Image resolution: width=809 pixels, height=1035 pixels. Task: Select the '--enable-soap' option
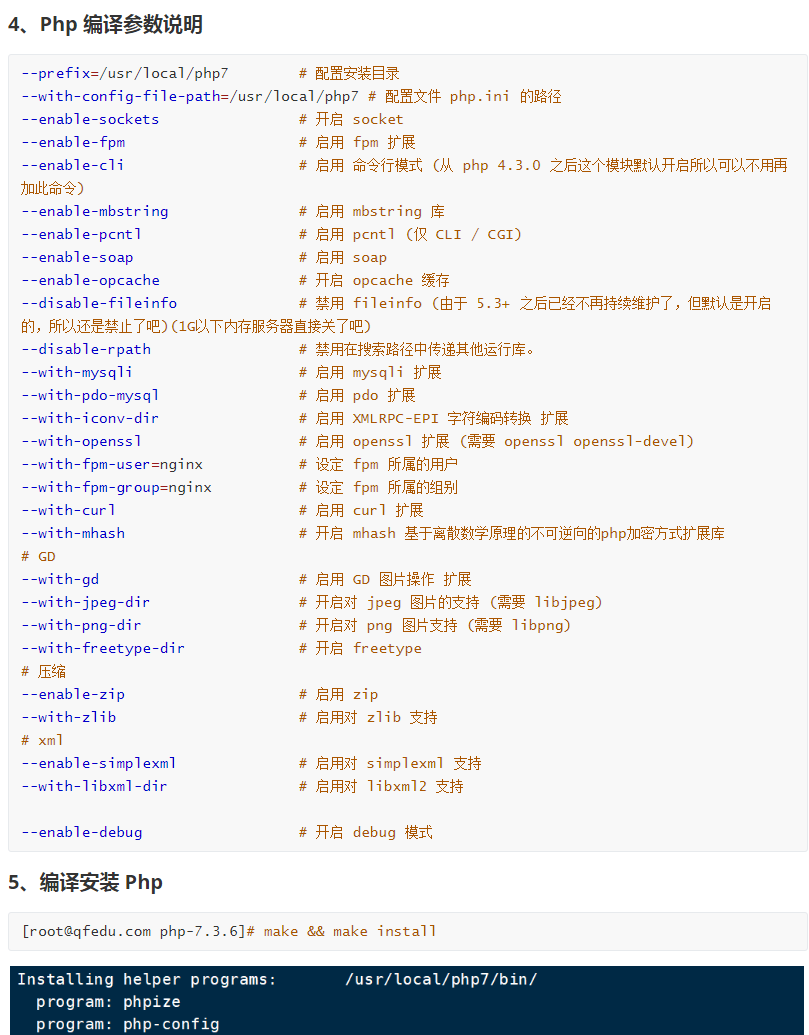(x=77, y=257)
